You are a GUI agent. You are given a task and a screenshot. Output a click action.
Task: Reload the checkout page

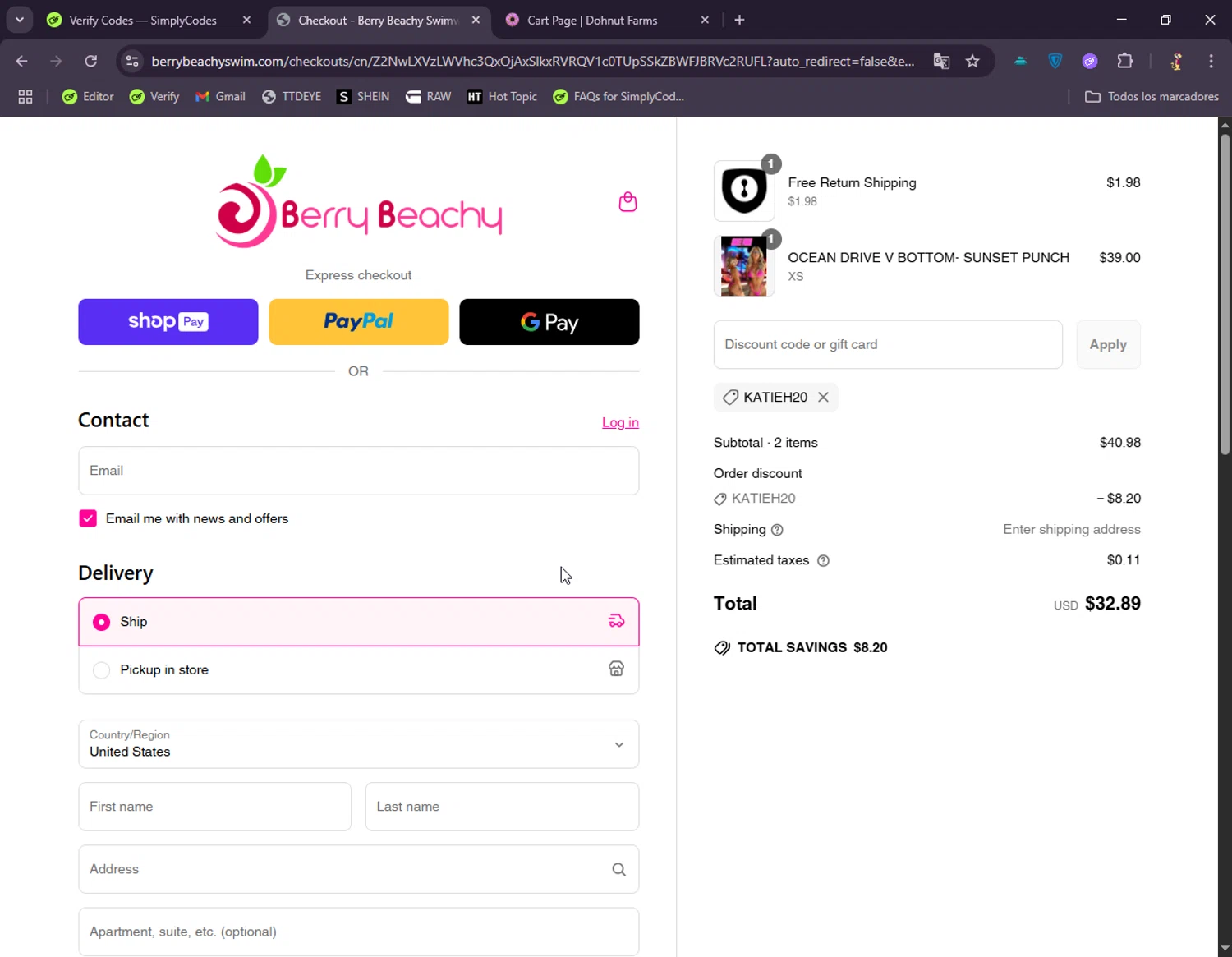[x=91, y=61]
